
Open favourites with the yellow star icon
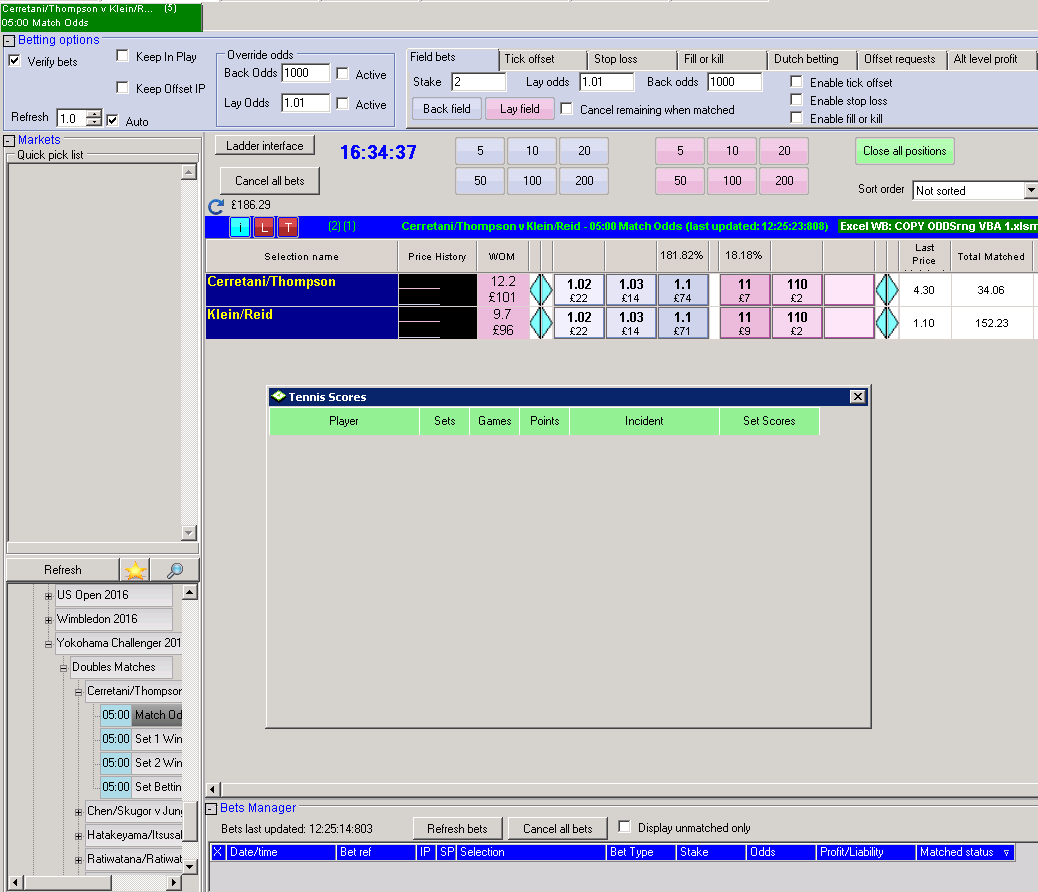coord(135,570)
